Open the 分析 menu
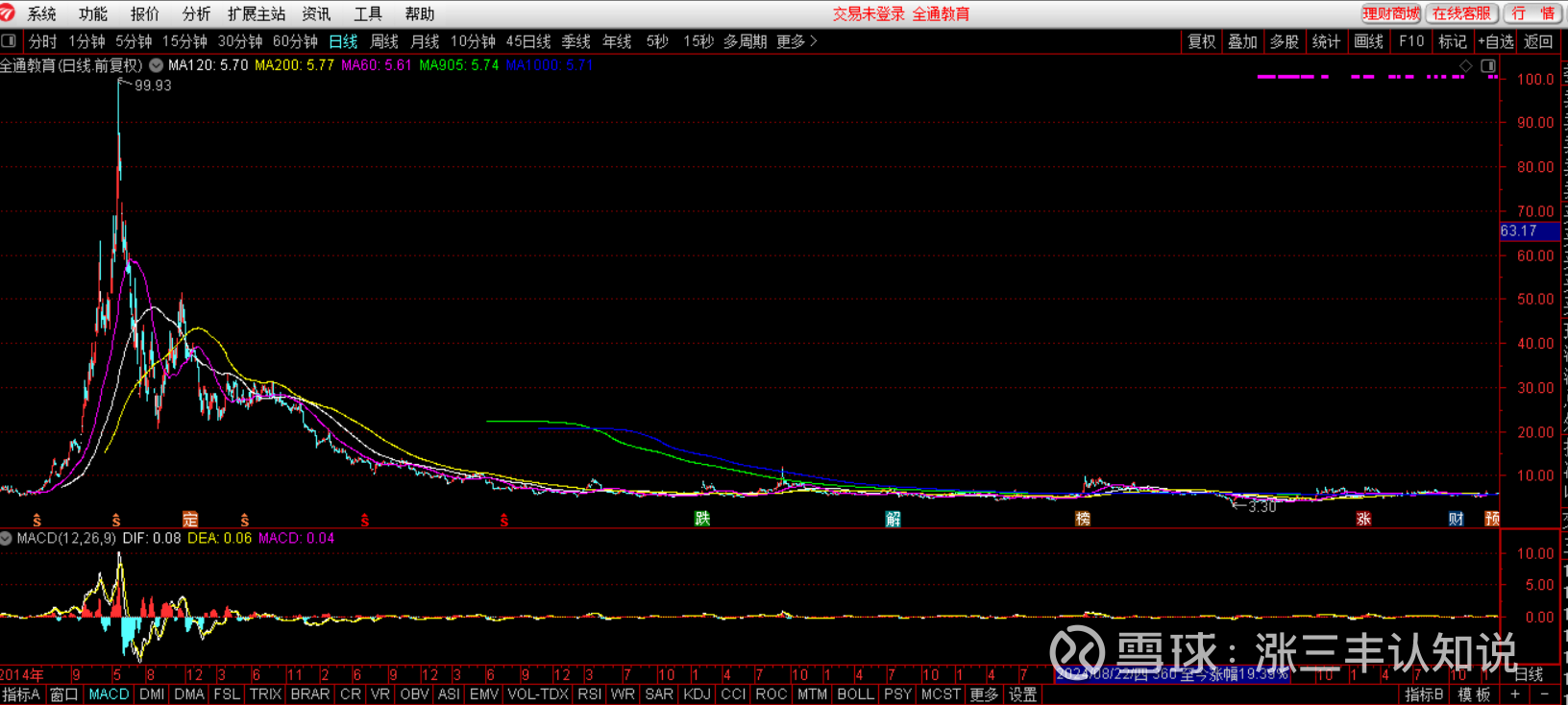Viewport: 1568px width, 705px height. click(x=196, y=13)
